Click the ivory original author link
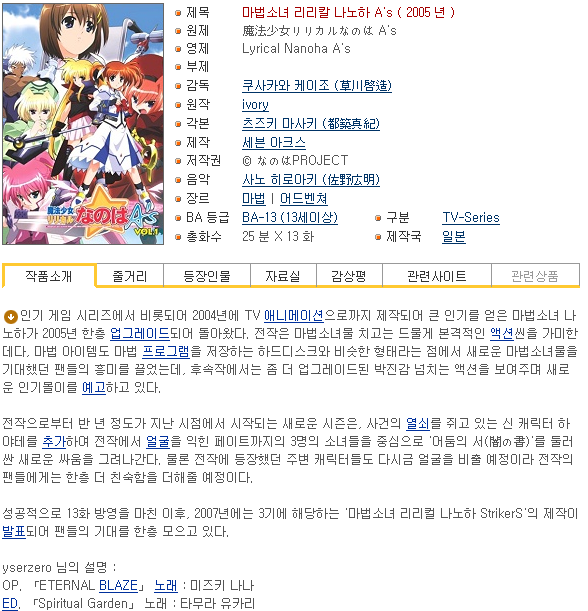 [255, 104]
